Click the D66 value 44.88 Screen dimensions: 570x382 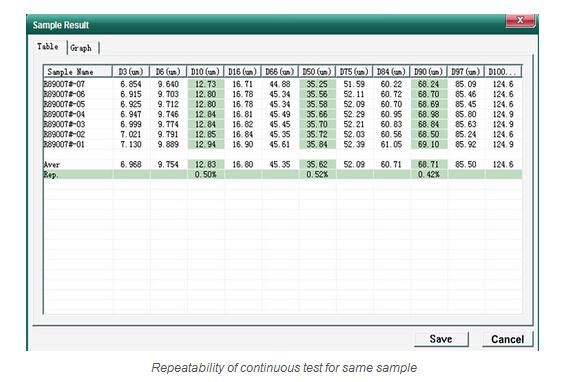[x=280, y=84]
